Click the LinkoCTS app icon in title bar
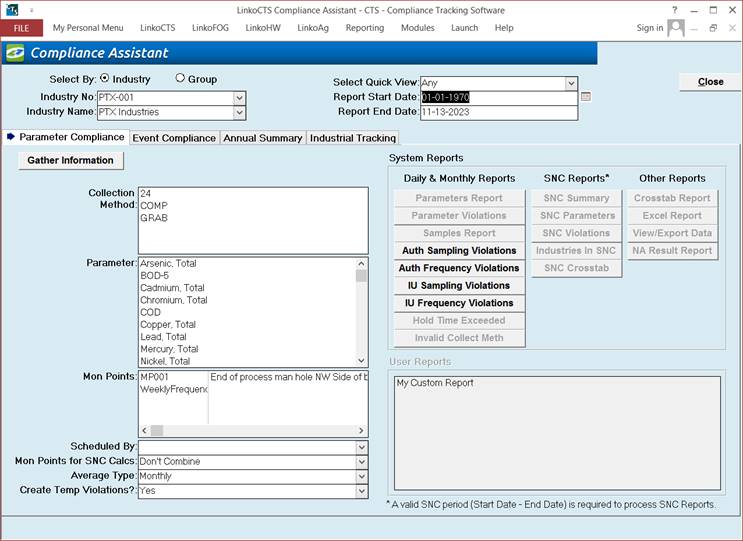This screenshot has width=743, height=541. (12, 9)
